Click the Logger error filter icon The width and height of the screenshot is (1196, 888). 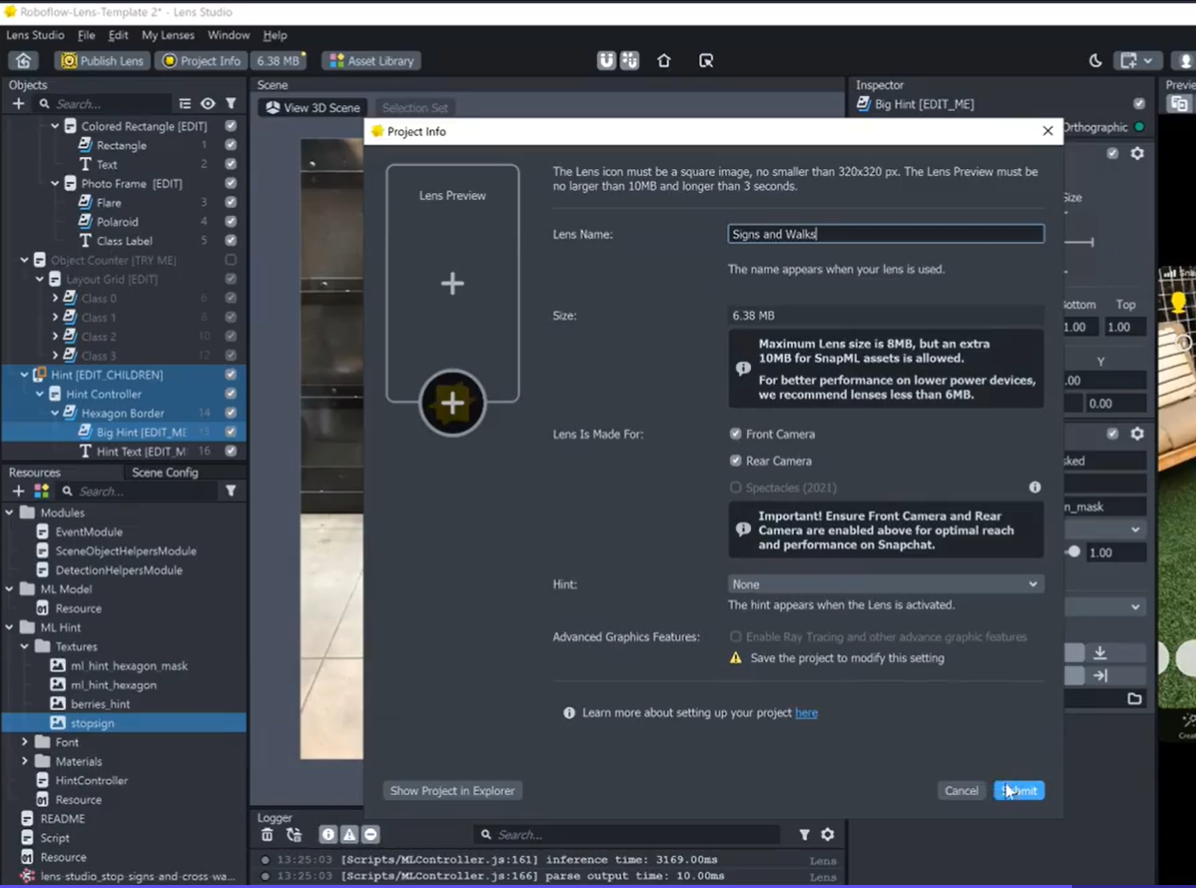tap(371, 835)
